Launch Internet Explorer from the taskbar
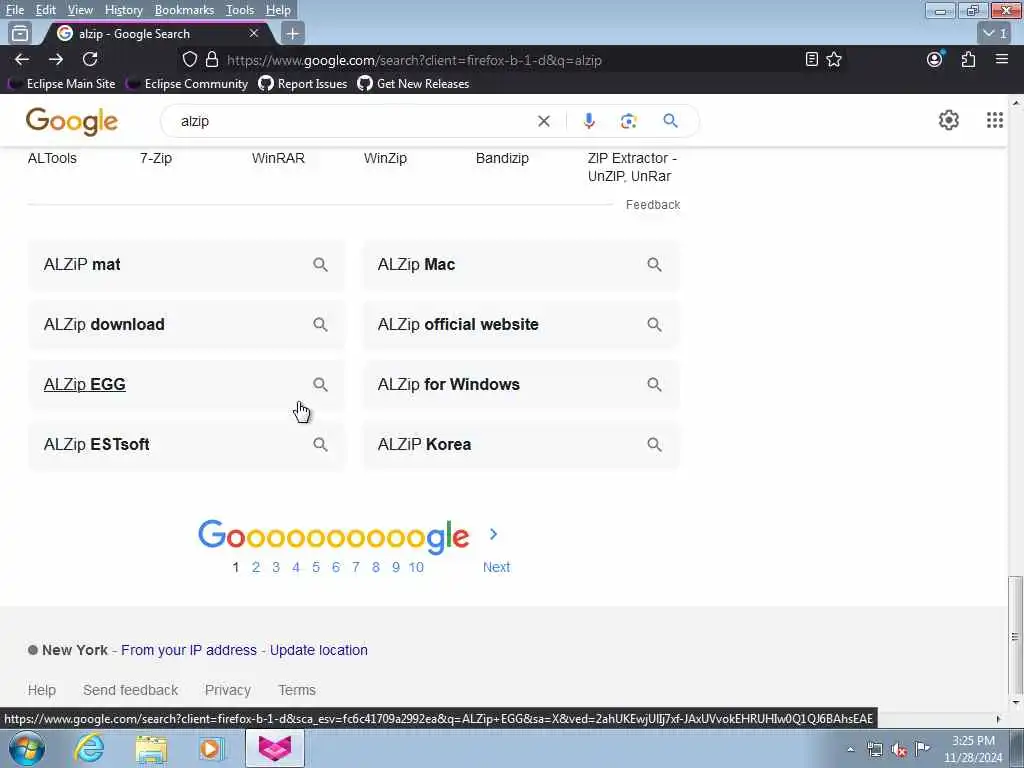Image resolution: width=1024 pixels, height=768 pixels. [89, 748]
